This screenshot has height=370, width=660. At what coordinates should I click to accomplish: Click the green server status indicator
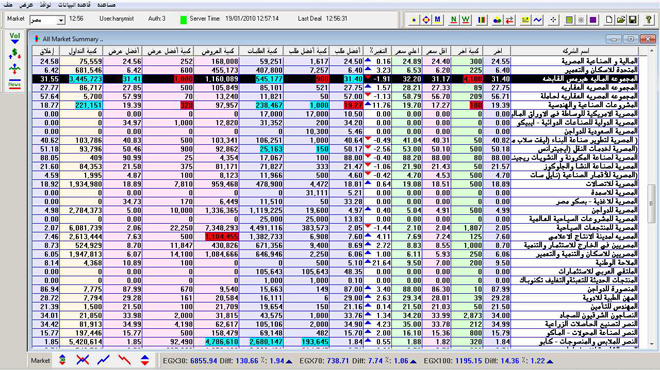coord(184,19)
